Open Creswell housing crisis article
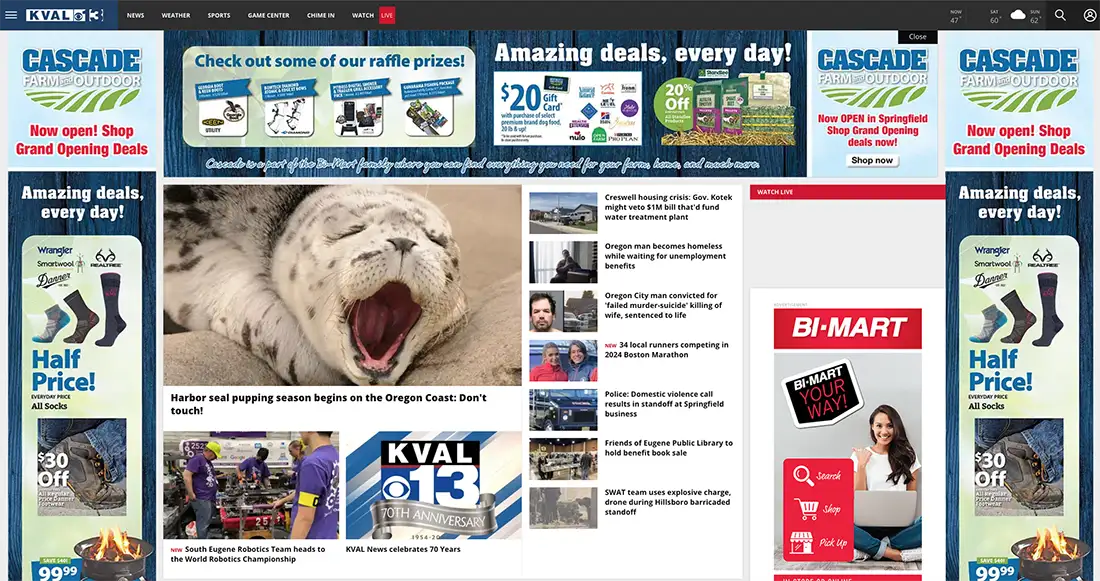The height and width of the screenshot is (581, 1100). (669, 207)
